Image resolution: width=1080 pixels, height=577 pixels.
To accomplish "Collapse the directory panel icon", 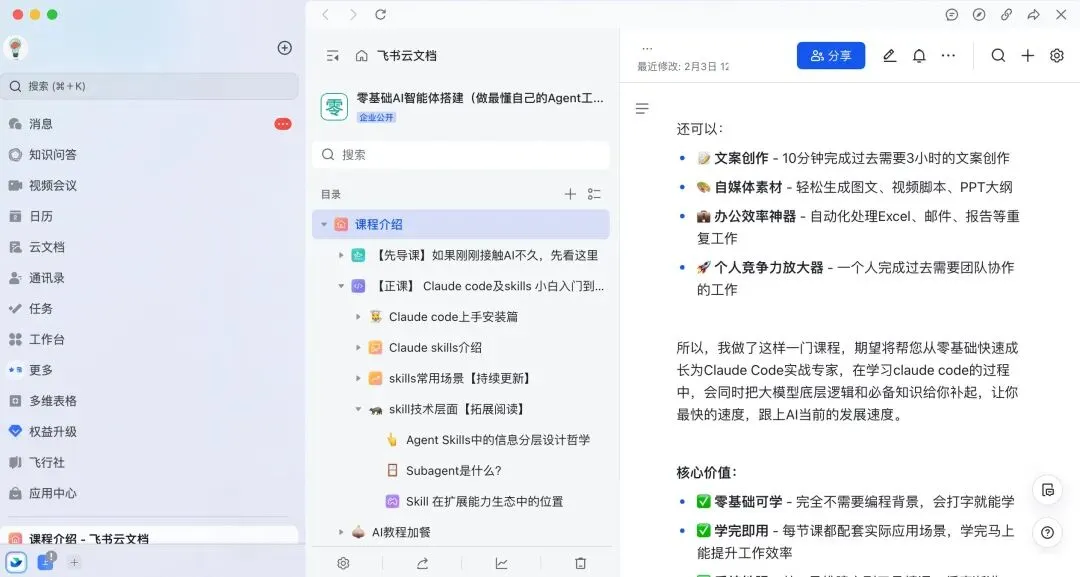I will (333, 56).
